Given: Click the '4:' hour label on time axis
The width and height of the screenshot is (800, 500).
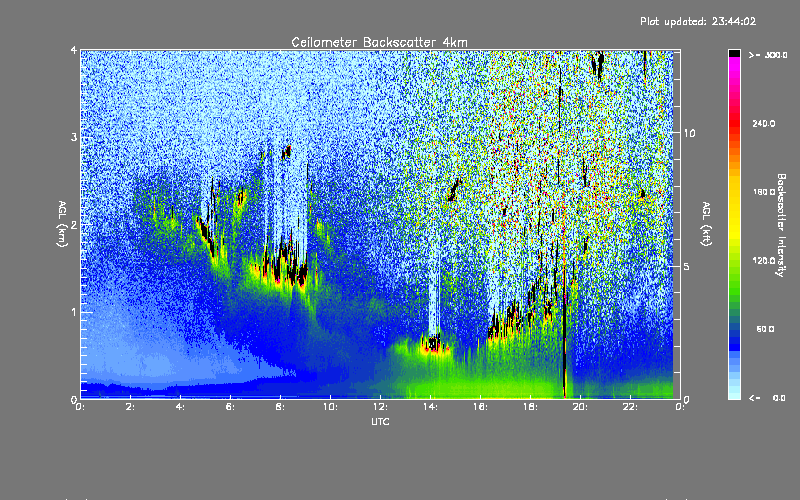Looking at the screenshot, I should 181,407.
